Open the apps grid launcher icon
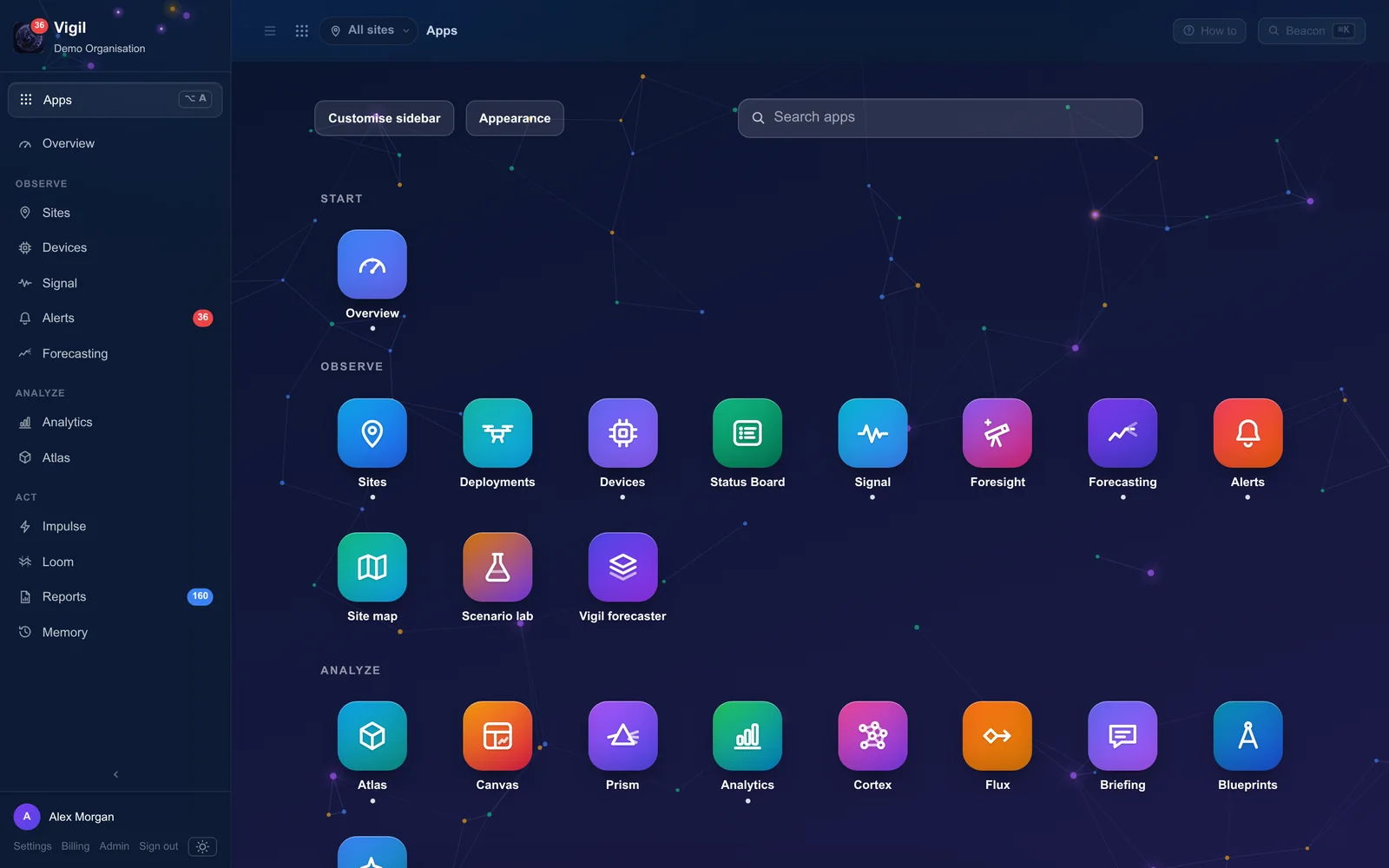Screen dimensions: 1389x868 302,30
